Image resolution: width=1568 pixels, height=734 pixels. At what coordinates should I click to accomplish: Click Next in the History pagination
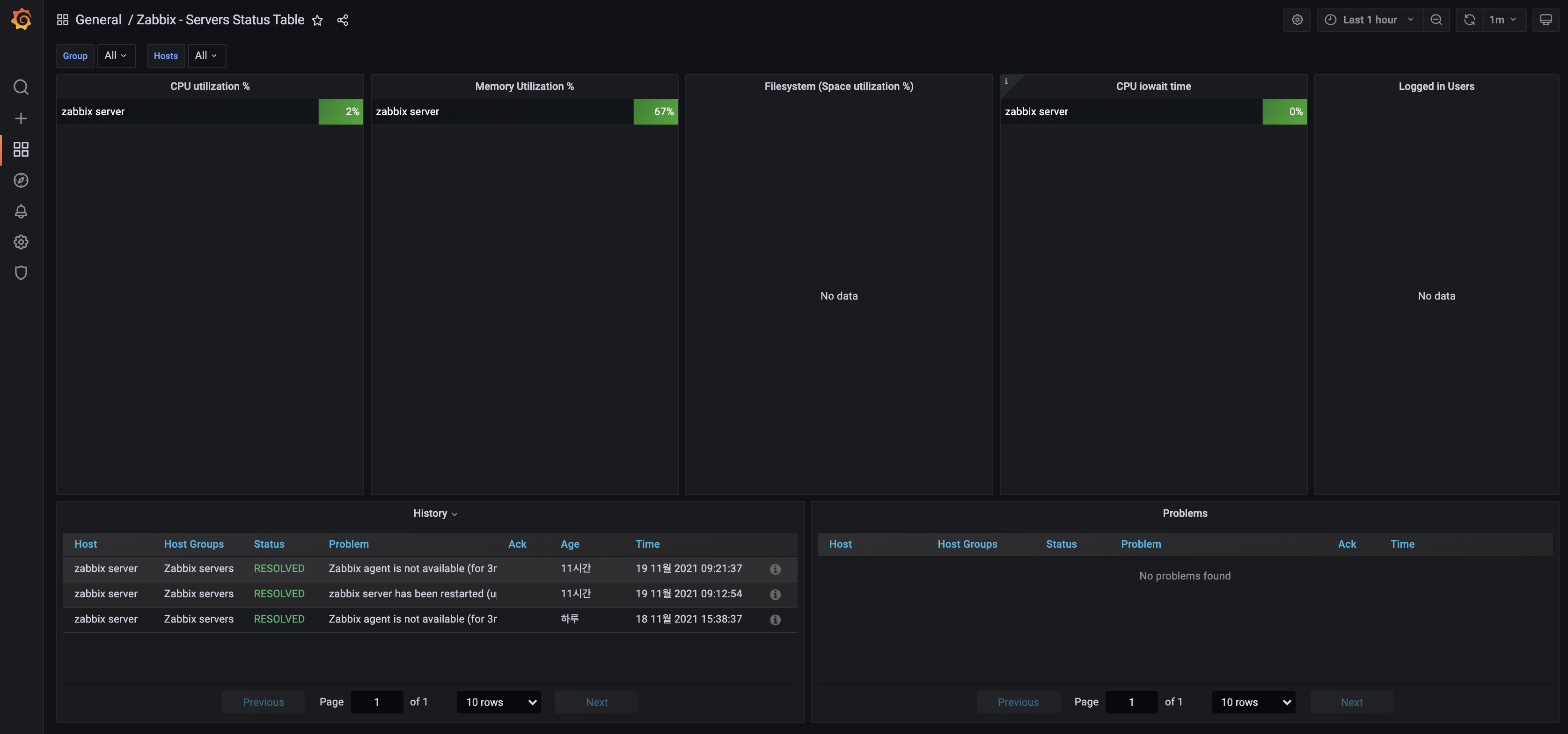pos(596,702)
